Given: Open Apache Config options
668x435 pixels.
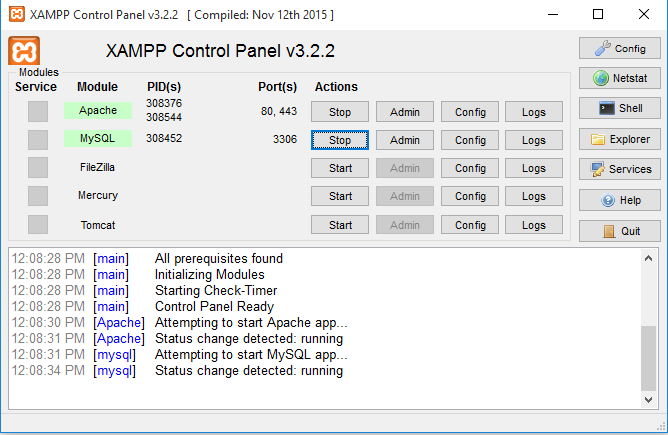Looking at the screenshot, I should click(470, 112).
